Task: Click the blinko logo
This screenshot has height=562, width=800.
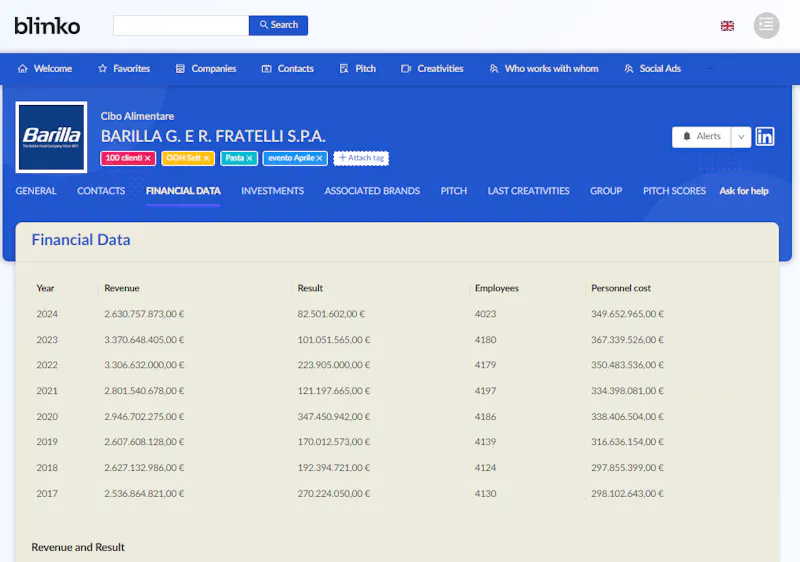Action: point(47,25)
